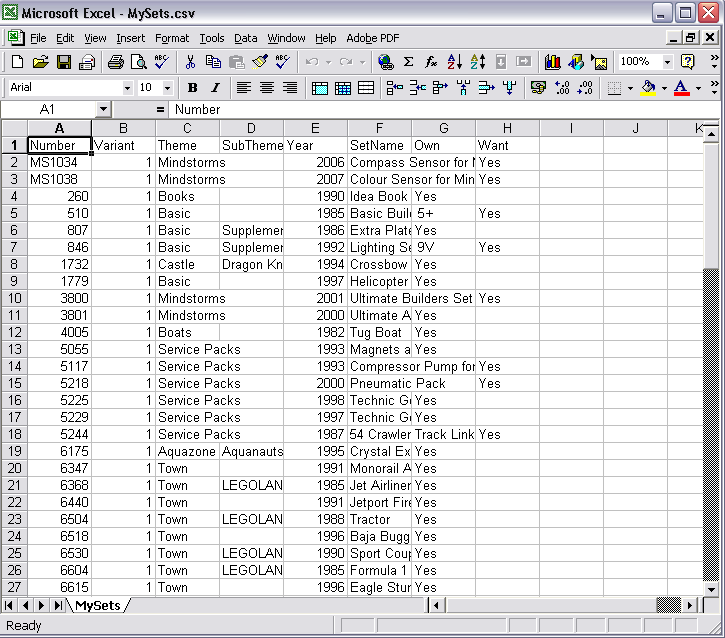Click the Decrease Decimal icon

[x=585, y=87]
